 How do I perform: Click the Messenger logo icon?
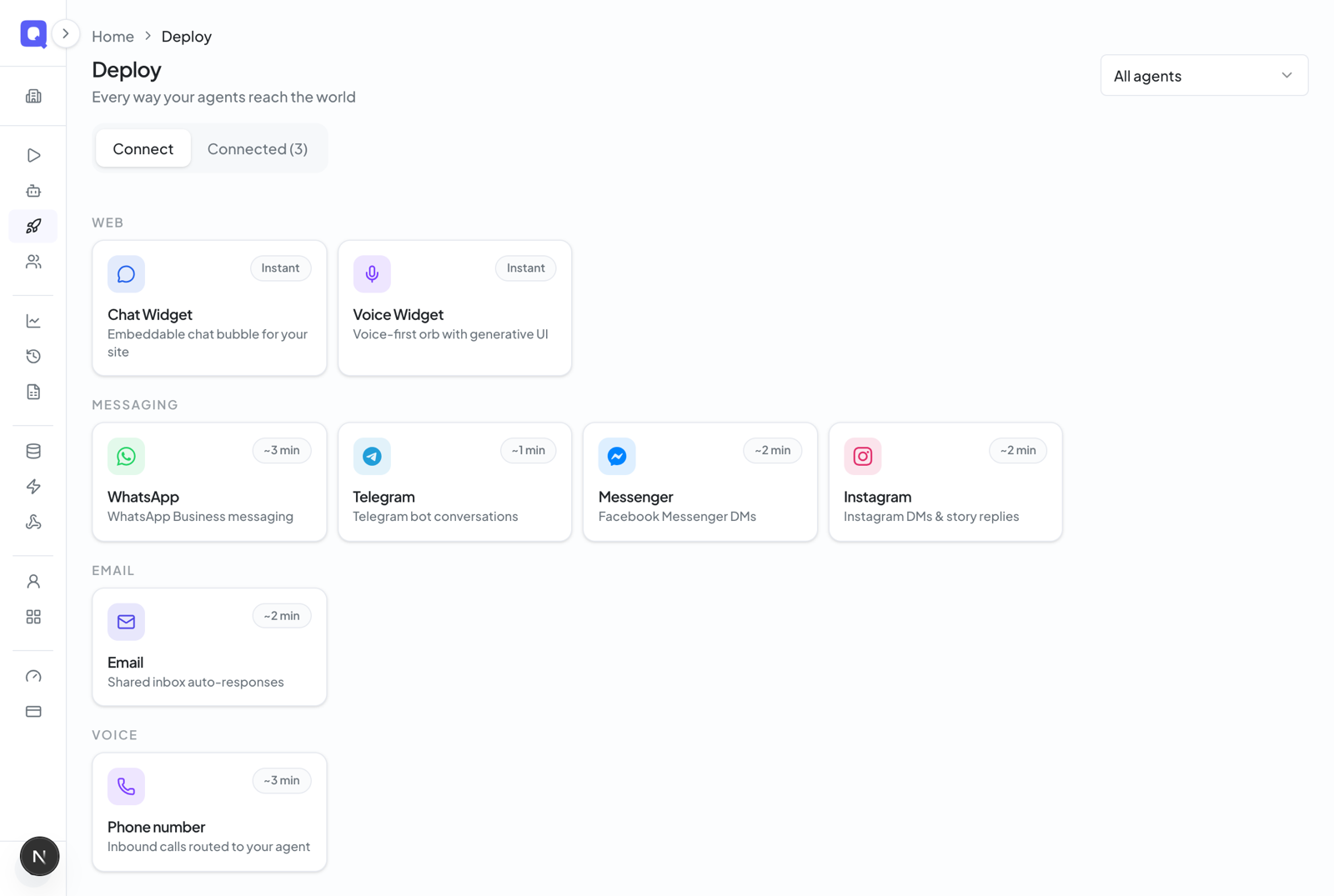[x=617, y=456]
